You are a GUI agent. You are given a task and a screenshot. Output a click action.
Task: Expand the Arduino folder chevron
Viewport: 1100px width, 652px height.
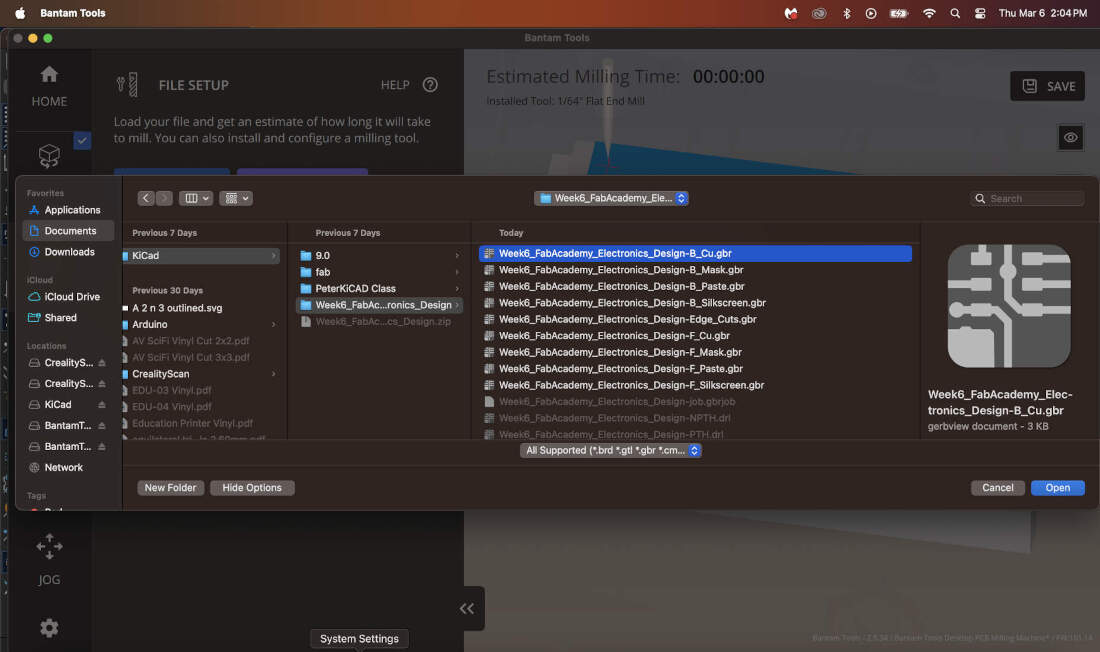[x=274, y=324]
